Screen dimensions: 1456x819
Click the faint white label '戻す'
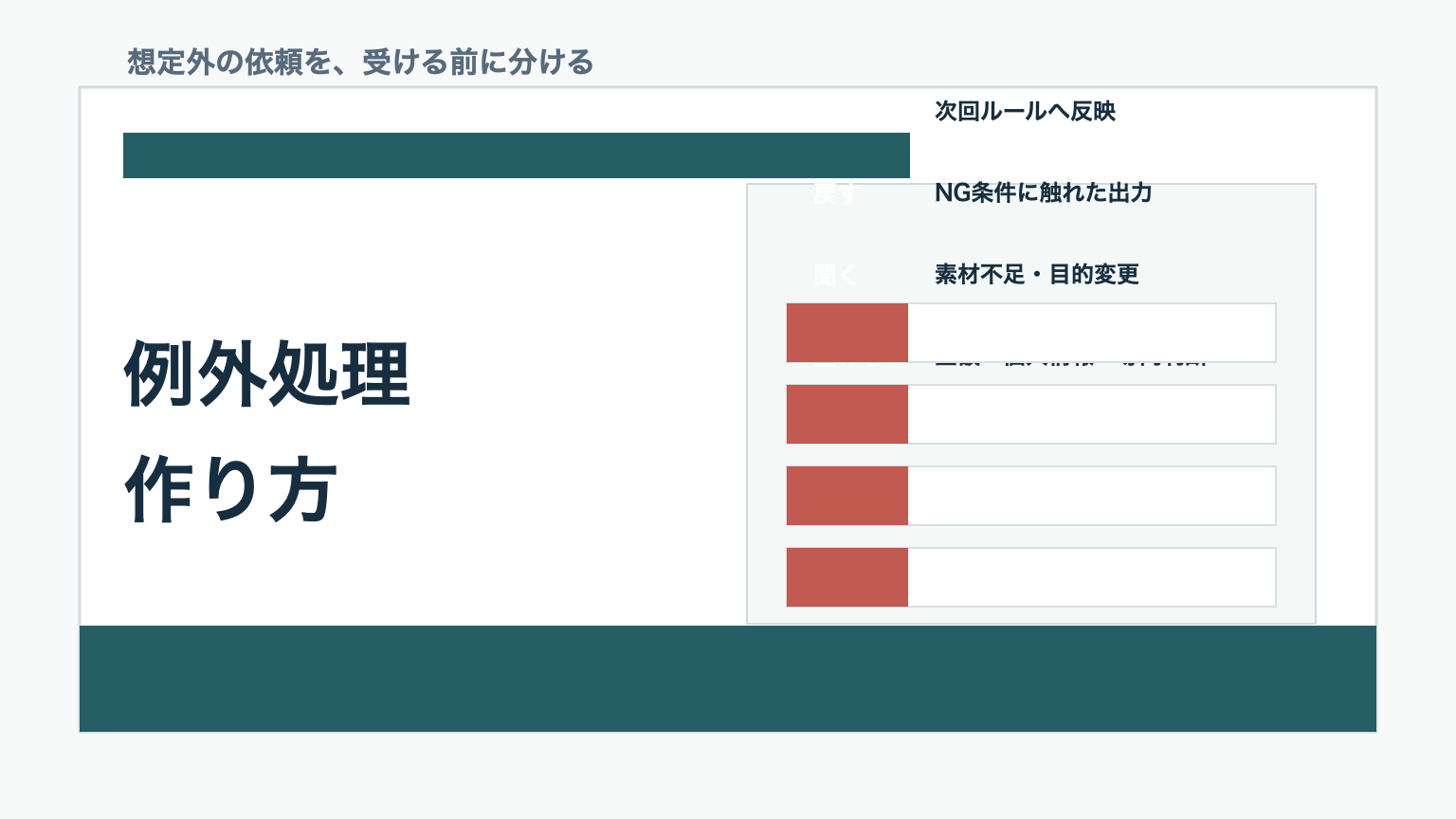835,193
